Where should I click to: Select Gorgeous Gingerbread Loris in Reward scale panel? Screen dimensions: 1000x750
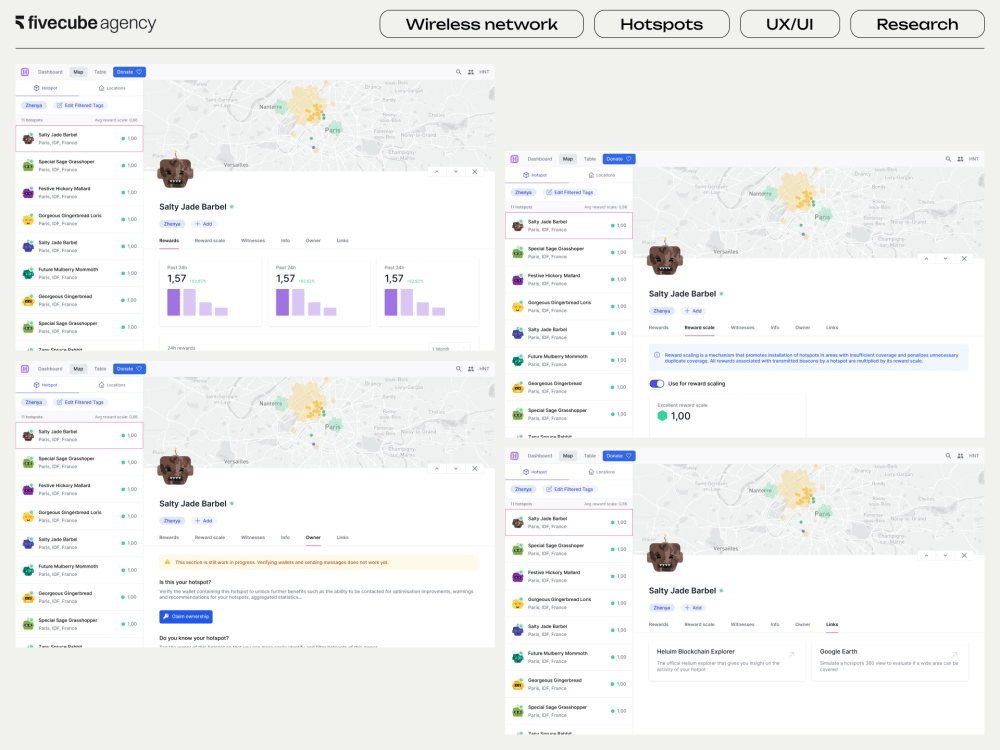tap(569, 306)
